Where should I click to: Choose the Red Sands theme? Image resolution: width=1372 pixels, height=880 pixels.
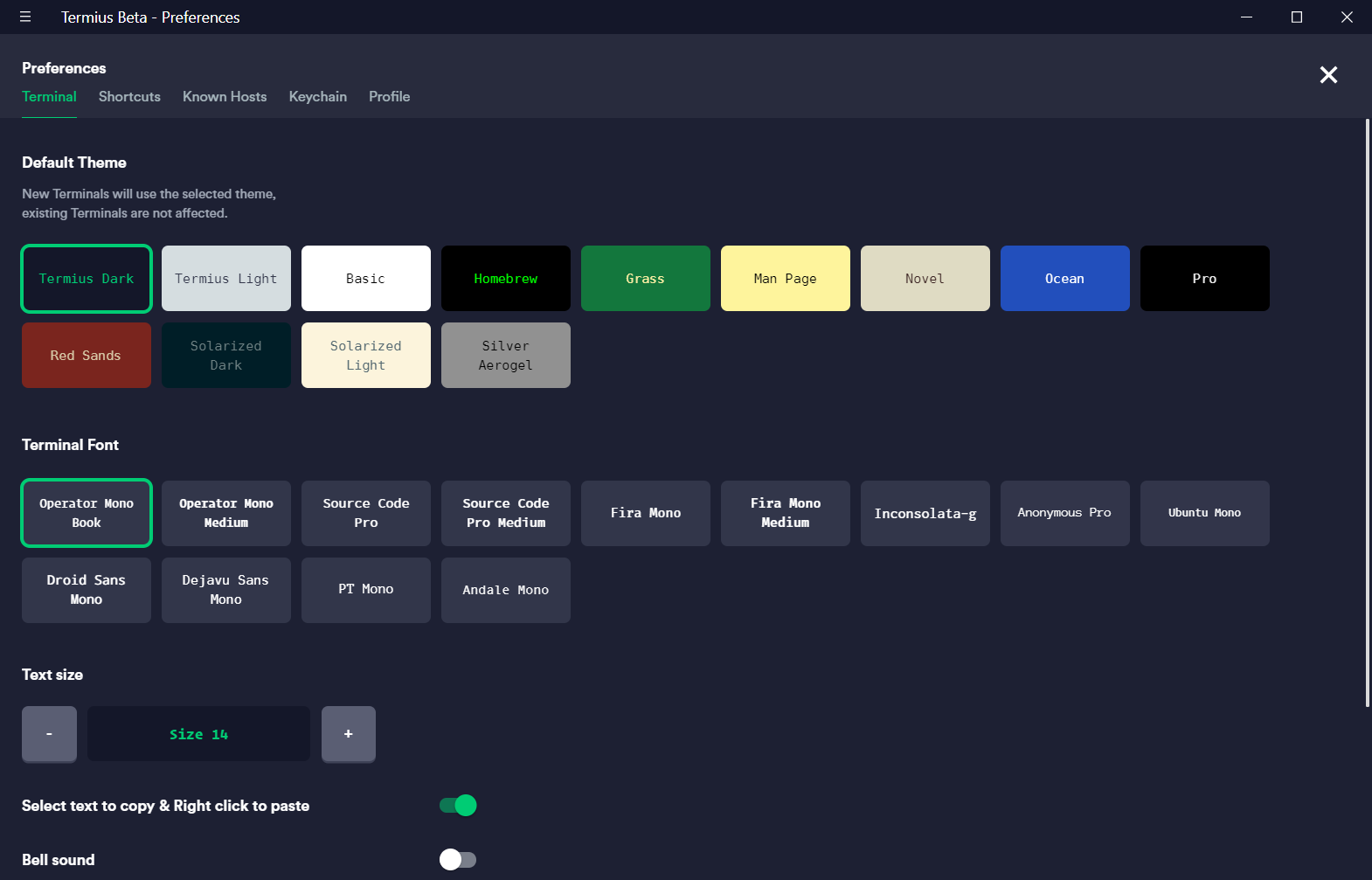(x=87, y=356)
